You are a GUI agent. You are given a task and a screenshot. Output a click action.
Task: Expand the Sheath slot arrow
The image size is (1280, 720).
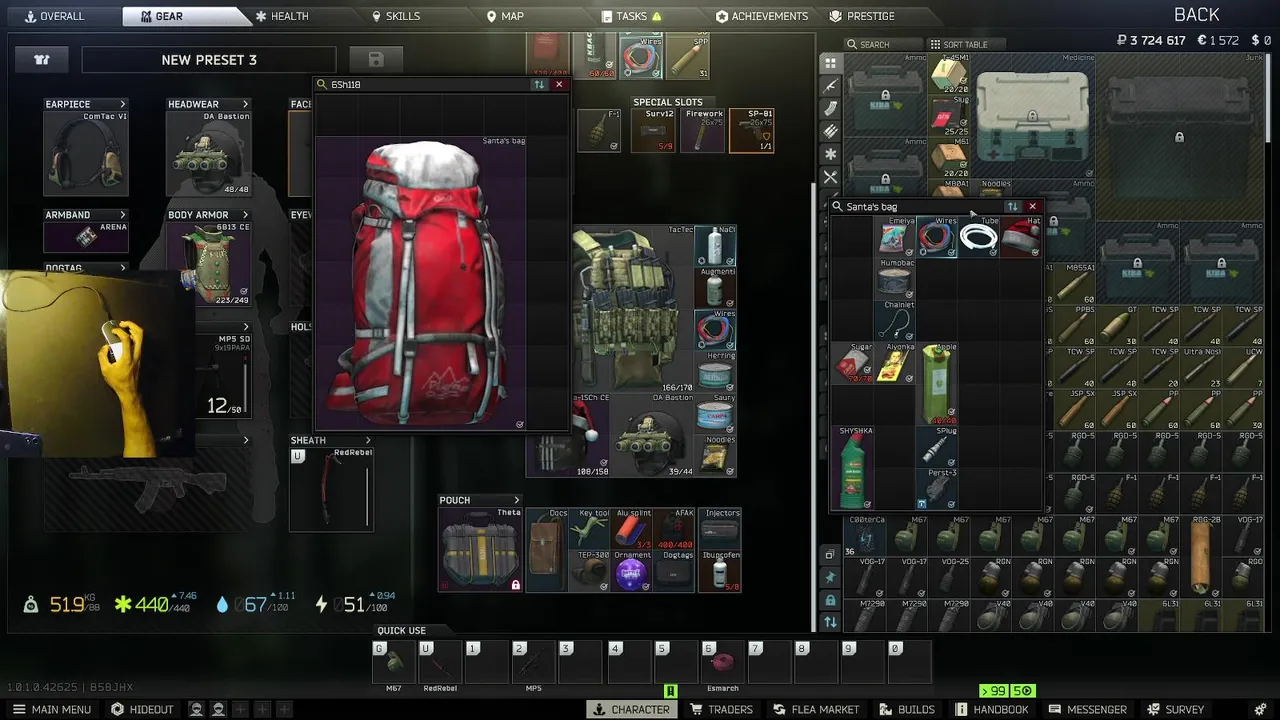(367, 440)
